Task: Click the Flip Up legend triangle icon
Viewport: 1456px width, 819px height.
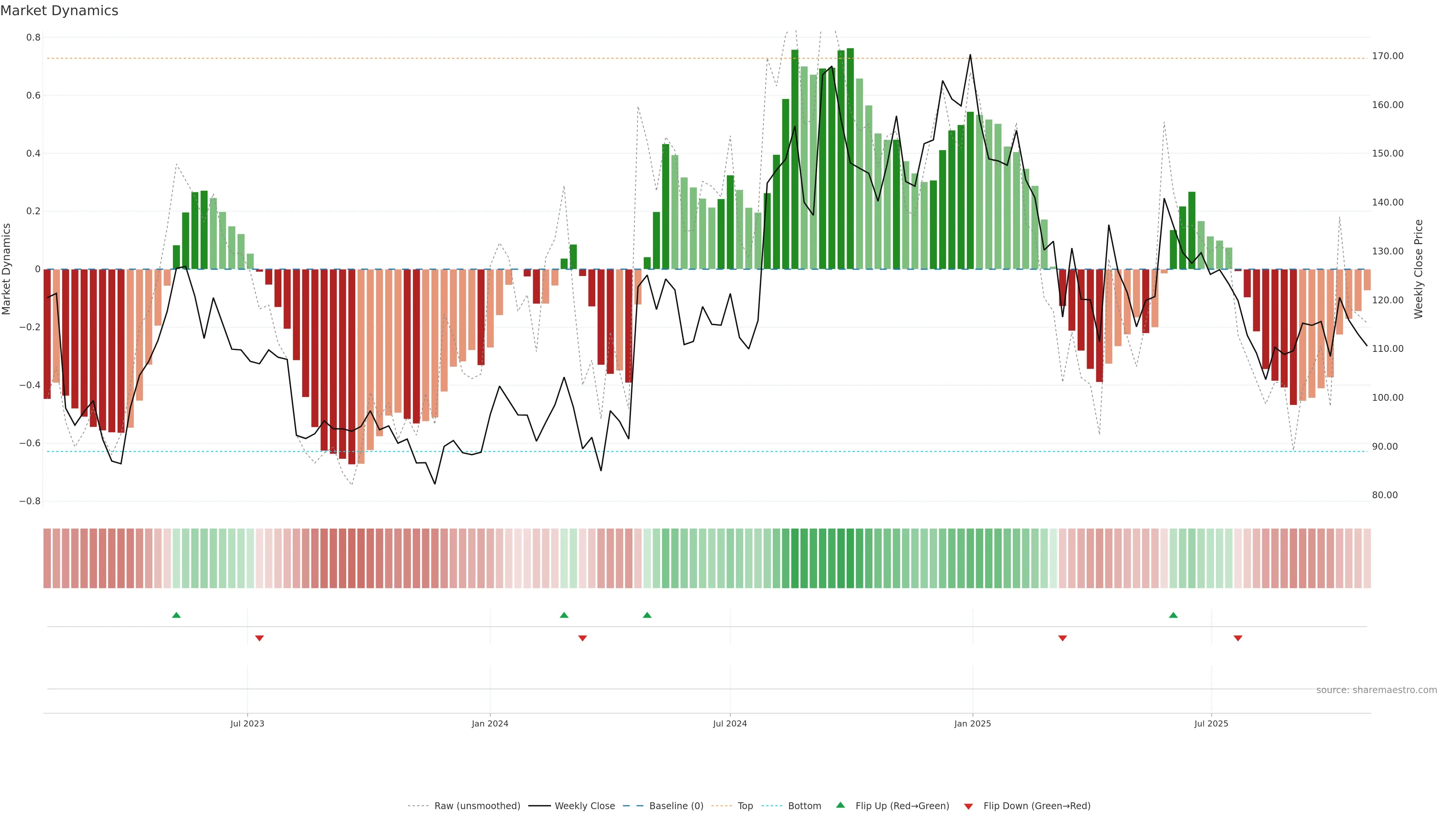Action: pos(841,805)
